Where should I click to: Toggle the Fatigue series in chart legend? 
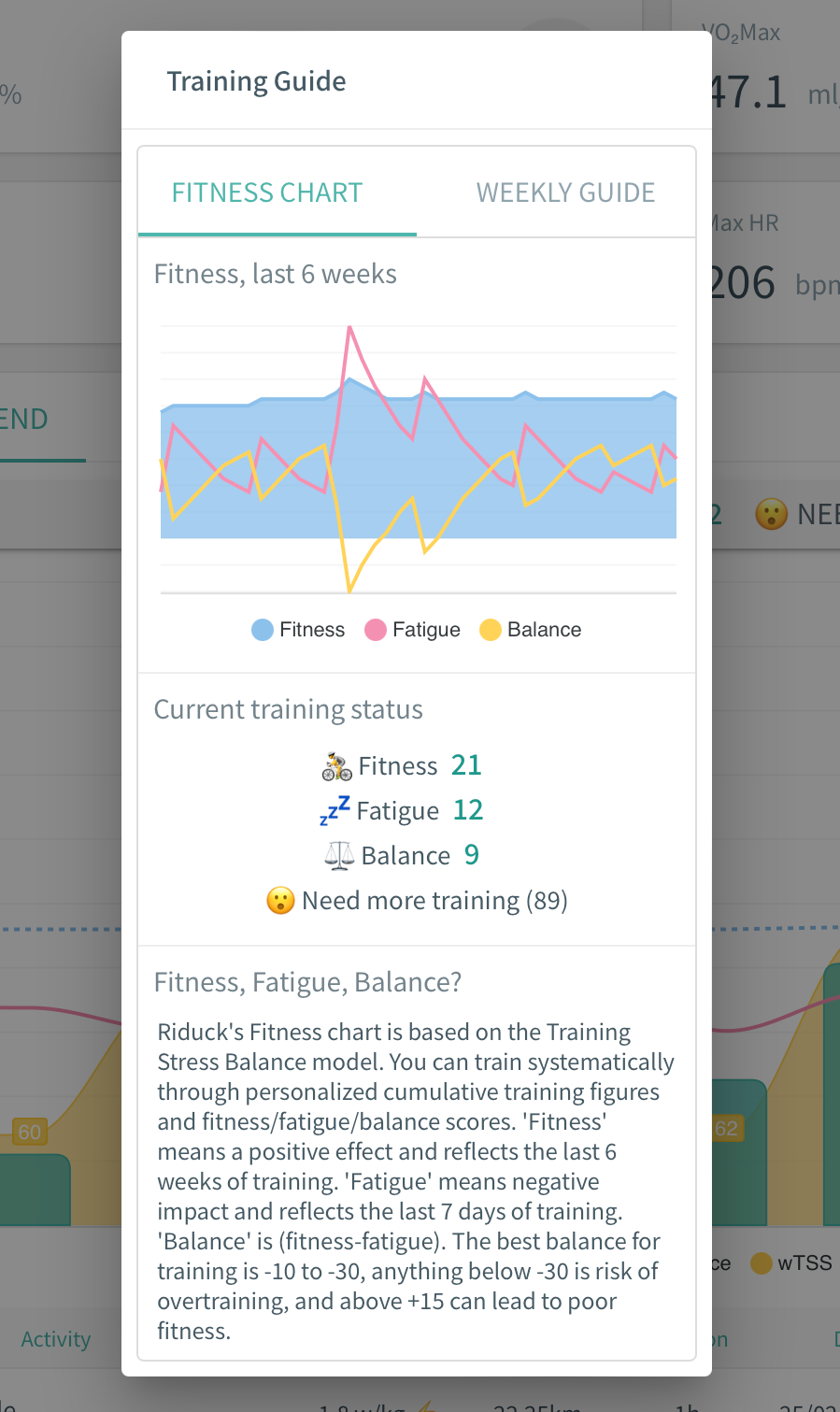pos(413,630)
